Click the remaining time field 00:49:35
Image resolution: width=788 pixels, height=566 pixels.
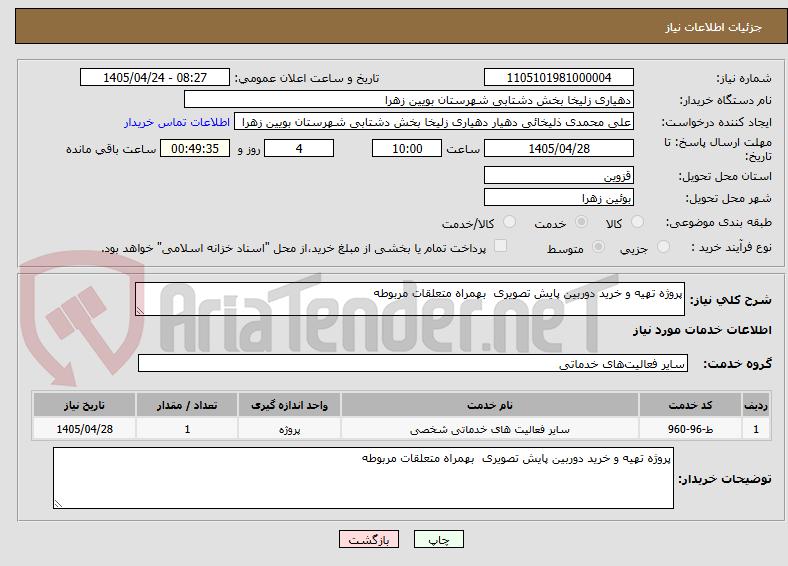[195, 148]
